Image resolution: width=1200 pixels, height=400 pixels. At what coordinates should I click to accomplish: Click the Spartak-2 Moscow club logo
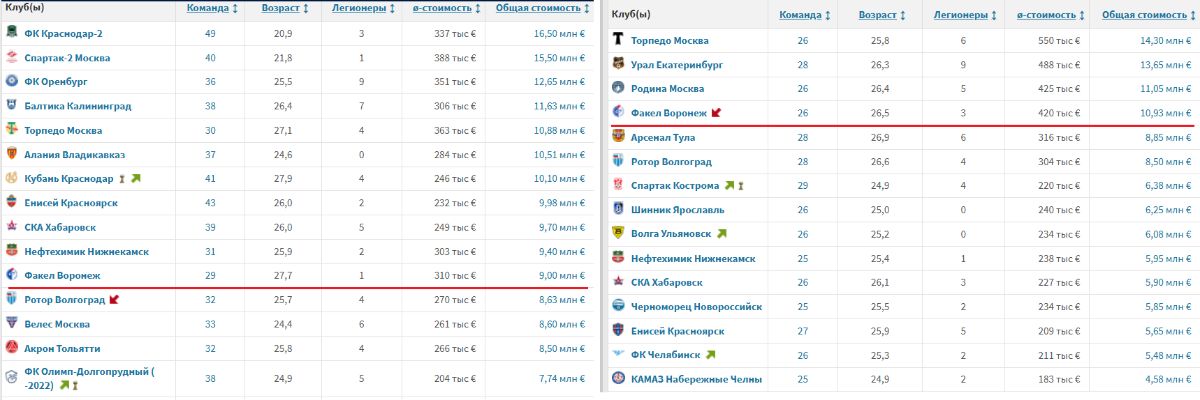(x=11, y=58)
